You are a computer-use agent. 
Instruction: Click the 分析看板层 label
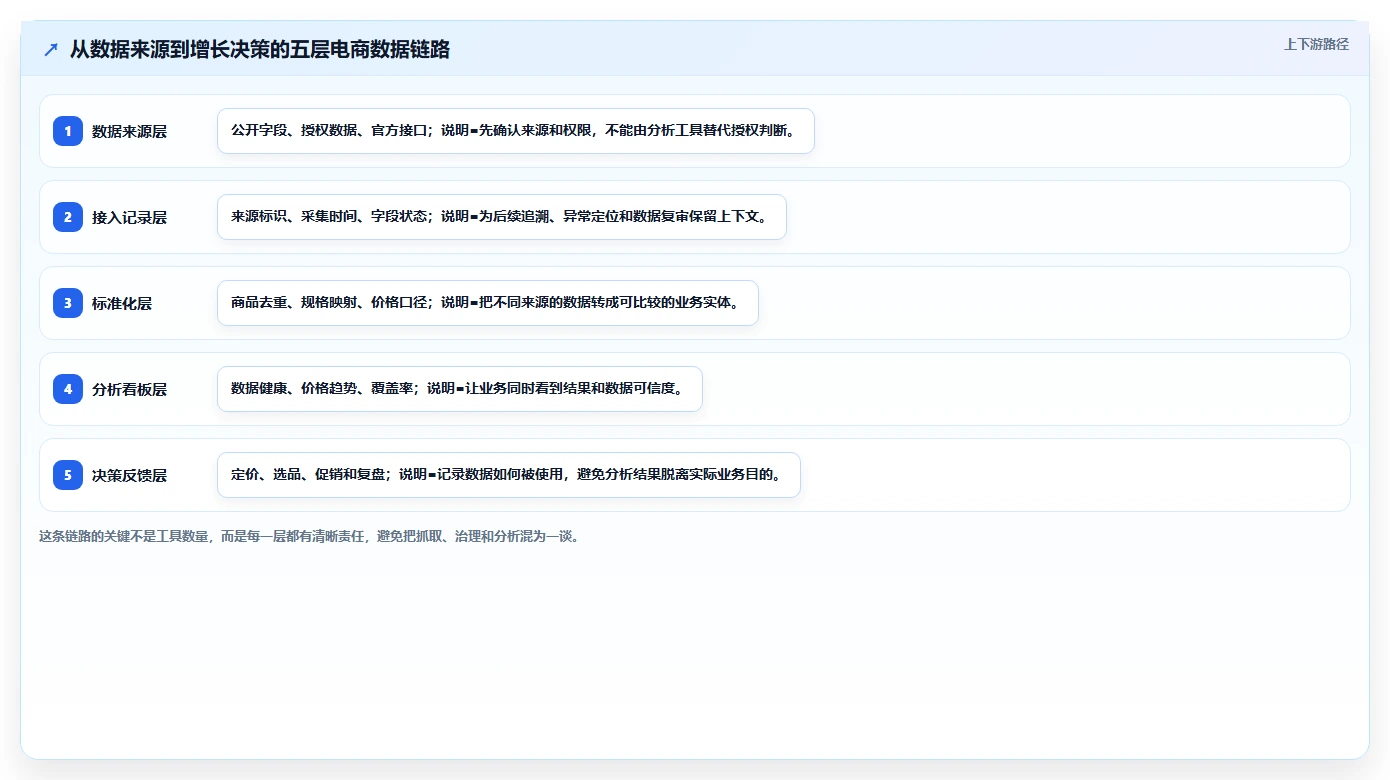tap(129, 389)
